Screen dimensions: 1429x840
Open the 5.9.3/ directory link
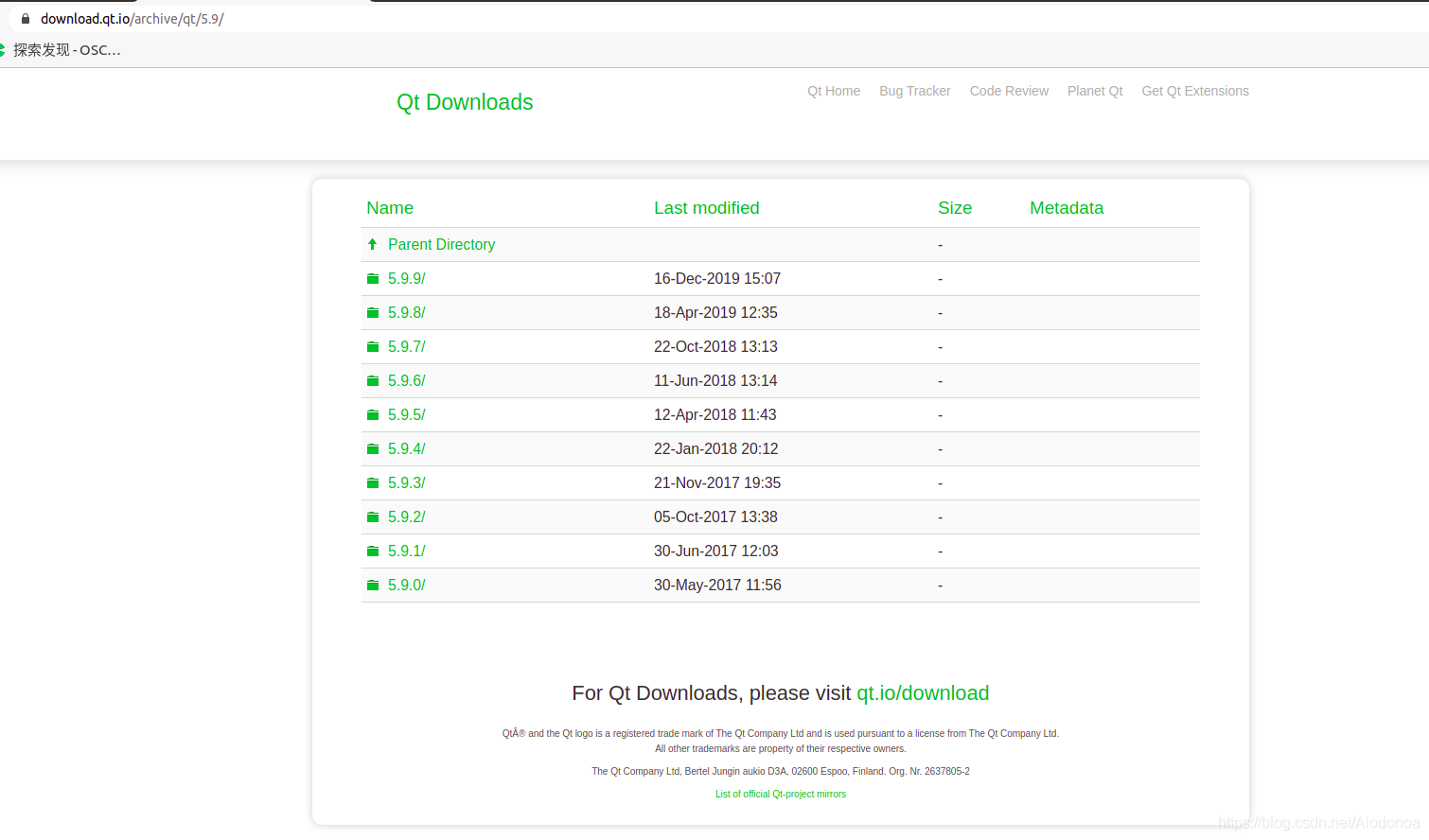[407, 483]
